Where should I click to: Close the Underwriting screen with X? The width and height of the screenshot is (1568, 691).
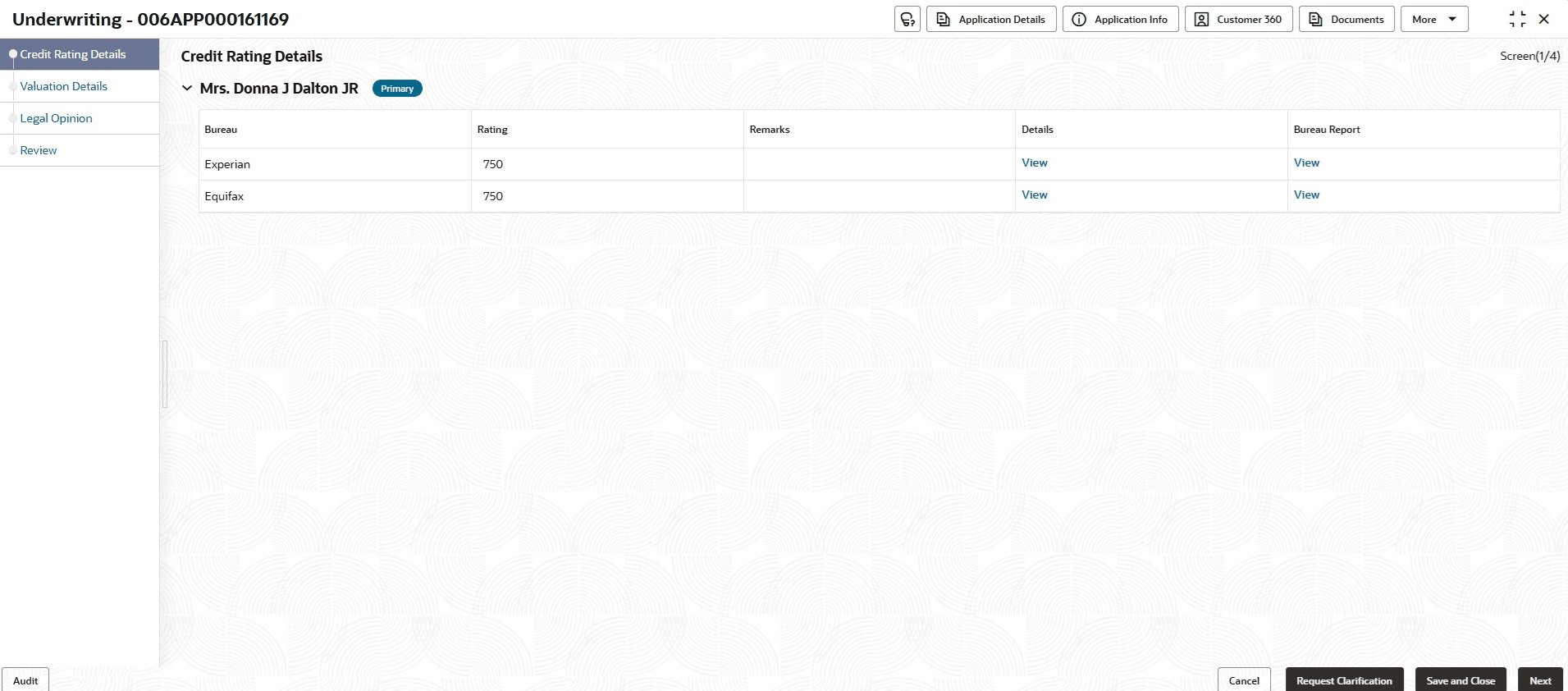pos(1543,19)
